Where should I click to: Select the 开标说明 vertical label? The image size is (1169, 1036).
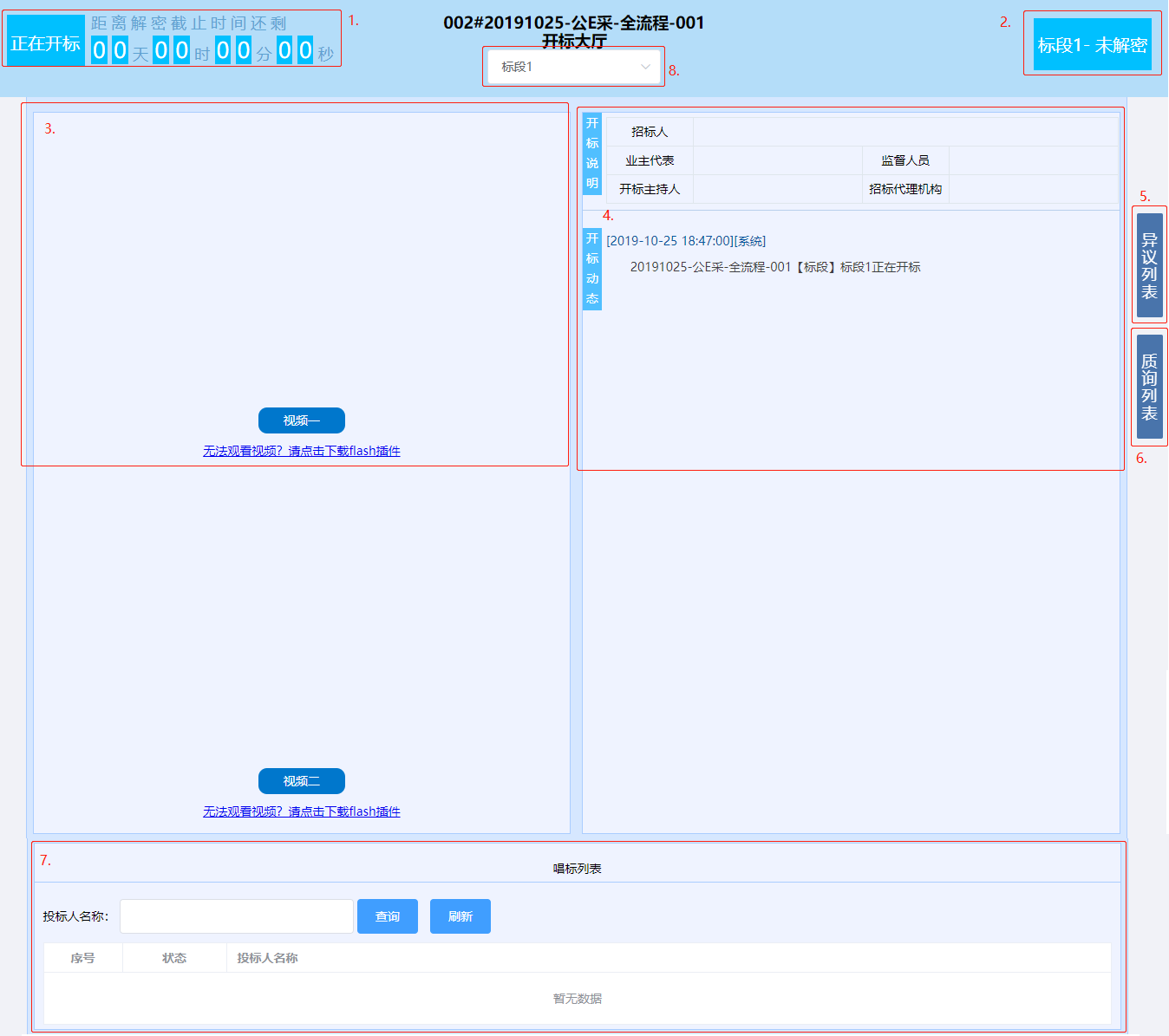click(592, 153)
